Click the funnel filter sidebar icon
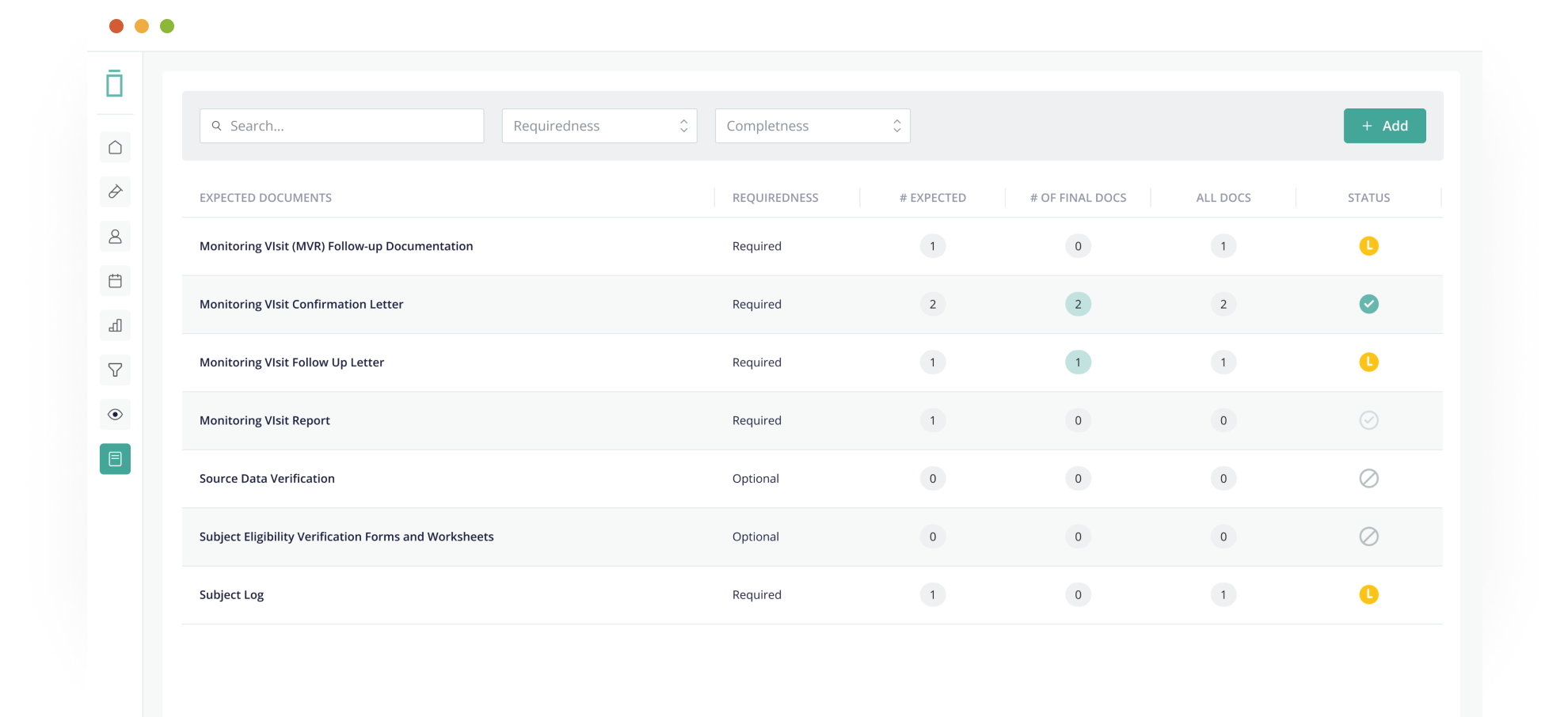This screenshot has height=717, width=1568. 115,370
